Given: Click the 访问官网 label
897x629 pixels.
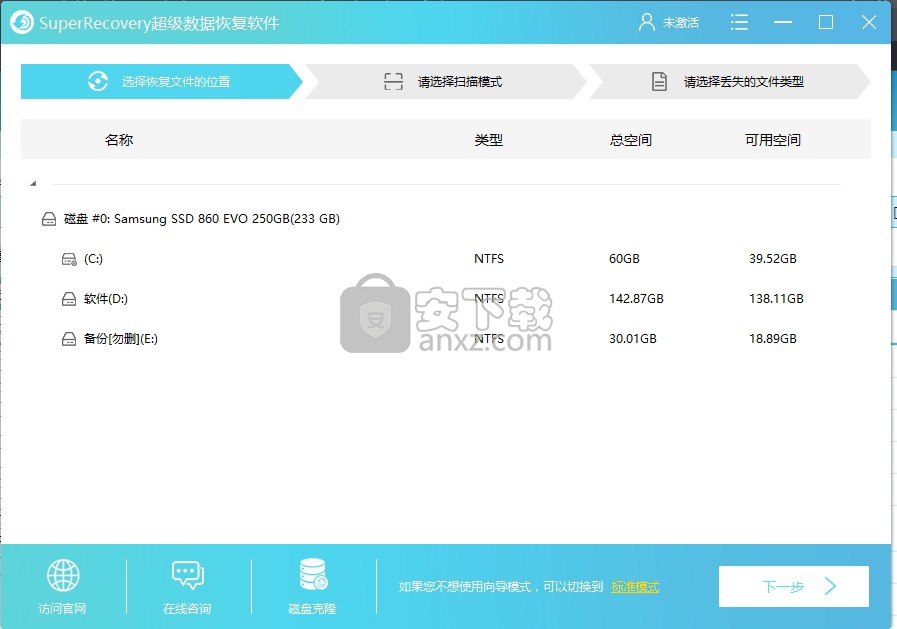Looking at the screenshot, I should tap(62, 608).
